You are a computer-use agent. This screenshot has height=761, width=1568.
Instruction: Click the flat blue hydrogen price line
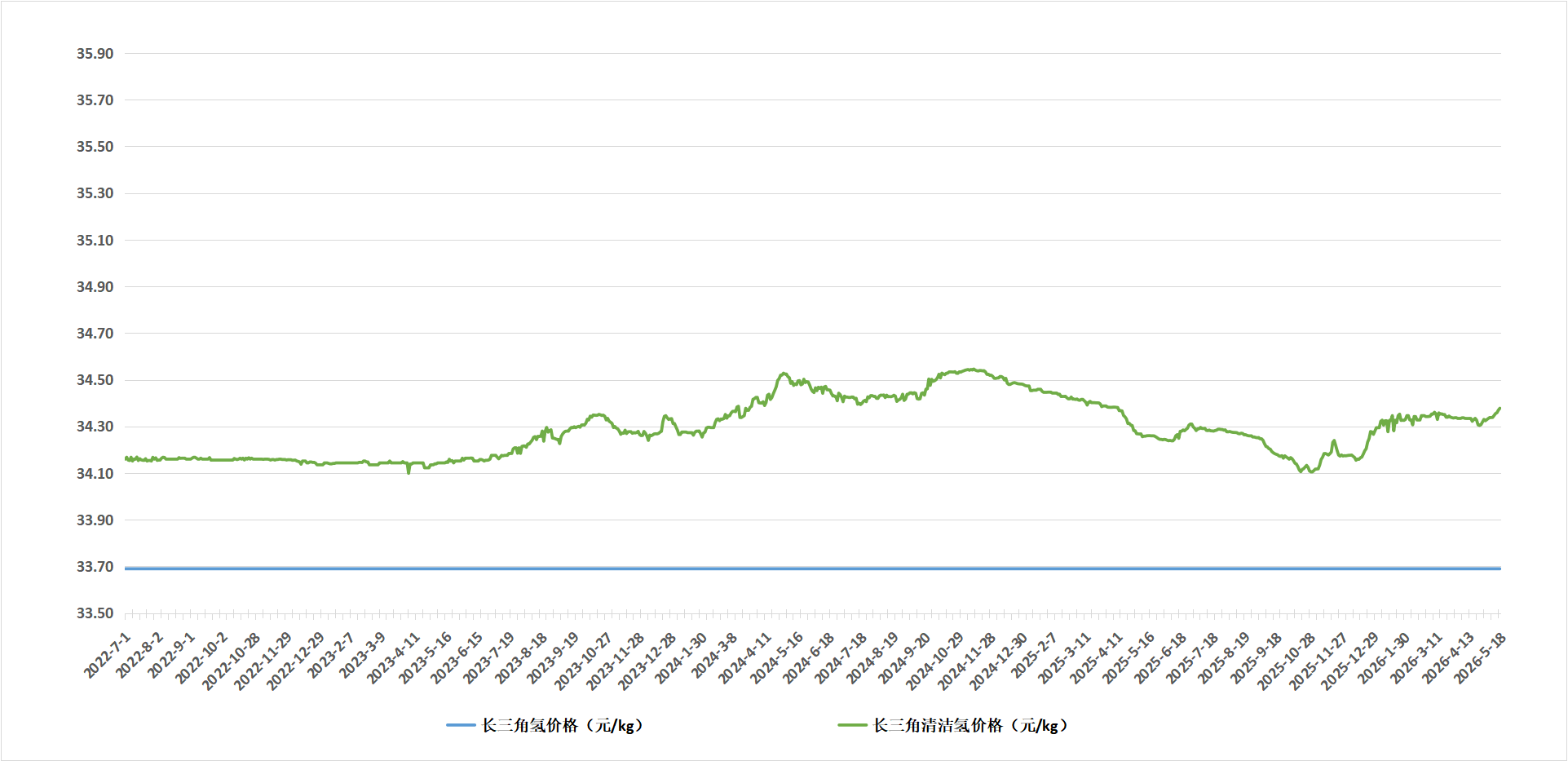click(812, 568)
